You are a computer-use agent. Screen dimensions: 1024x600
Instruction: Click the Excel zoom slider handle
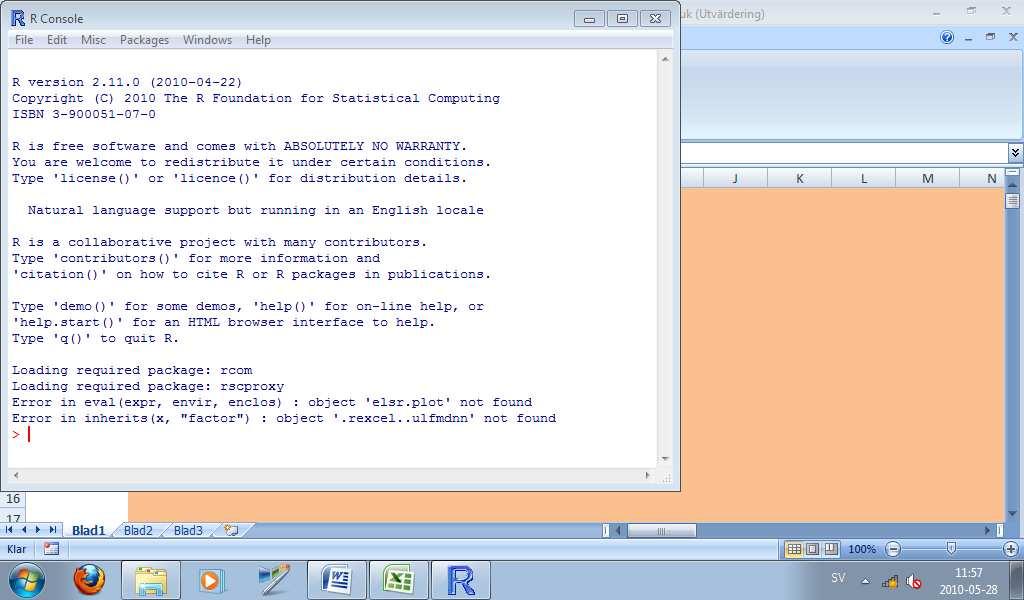[x=952, y=548]
